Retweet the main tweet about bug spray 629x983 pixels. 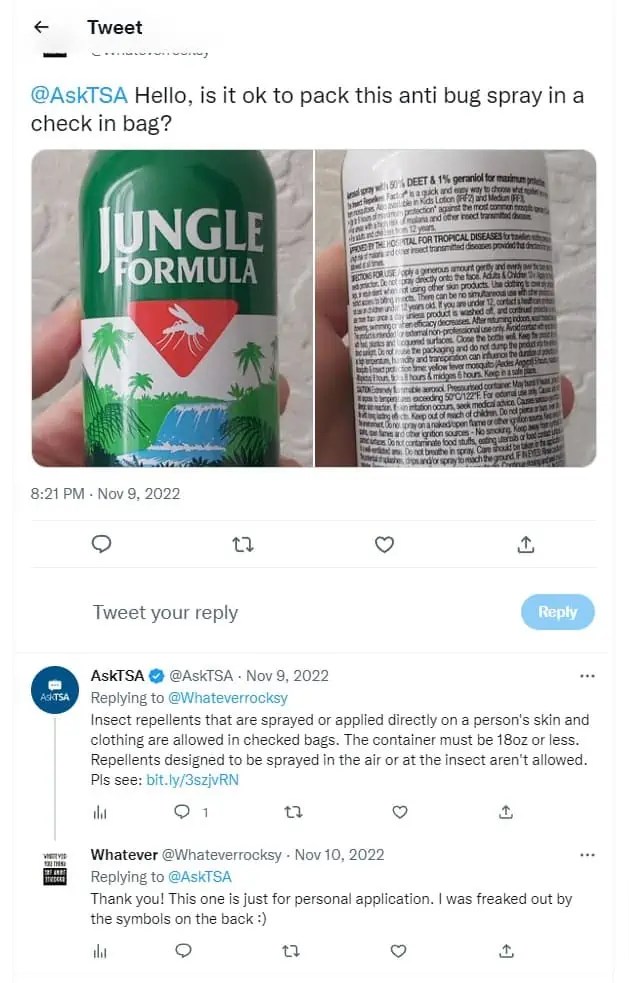(243, 545)
